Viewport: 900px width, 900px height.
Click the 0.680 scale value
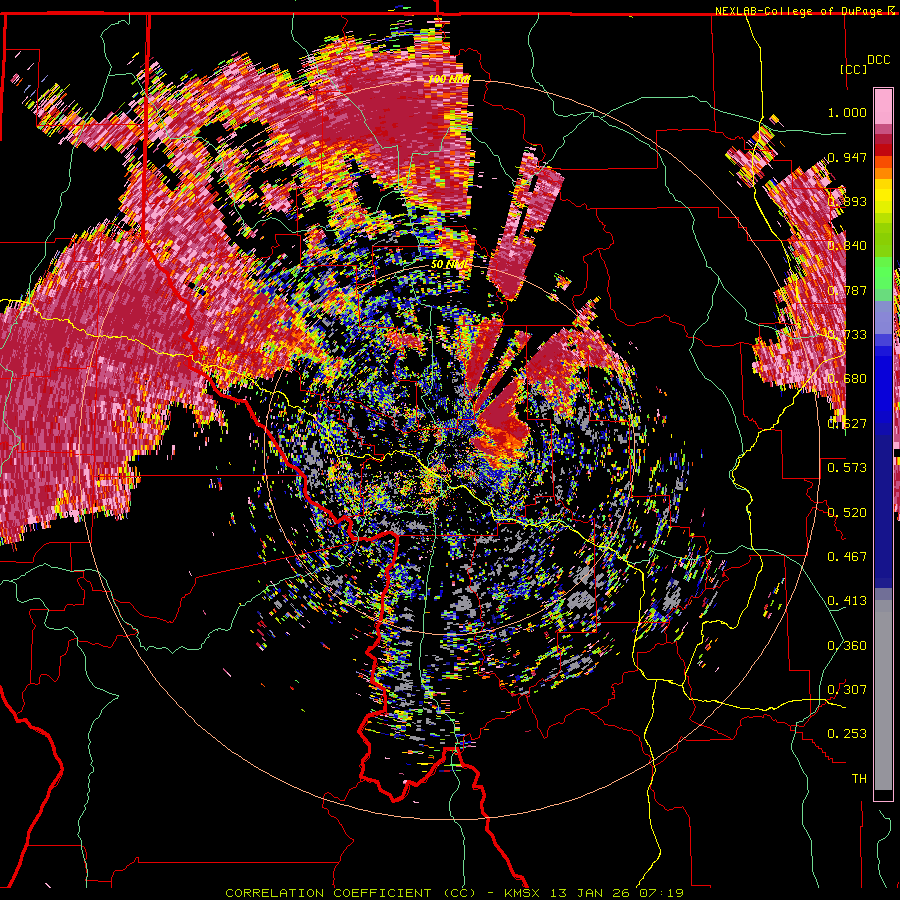[x=847, y=379]
